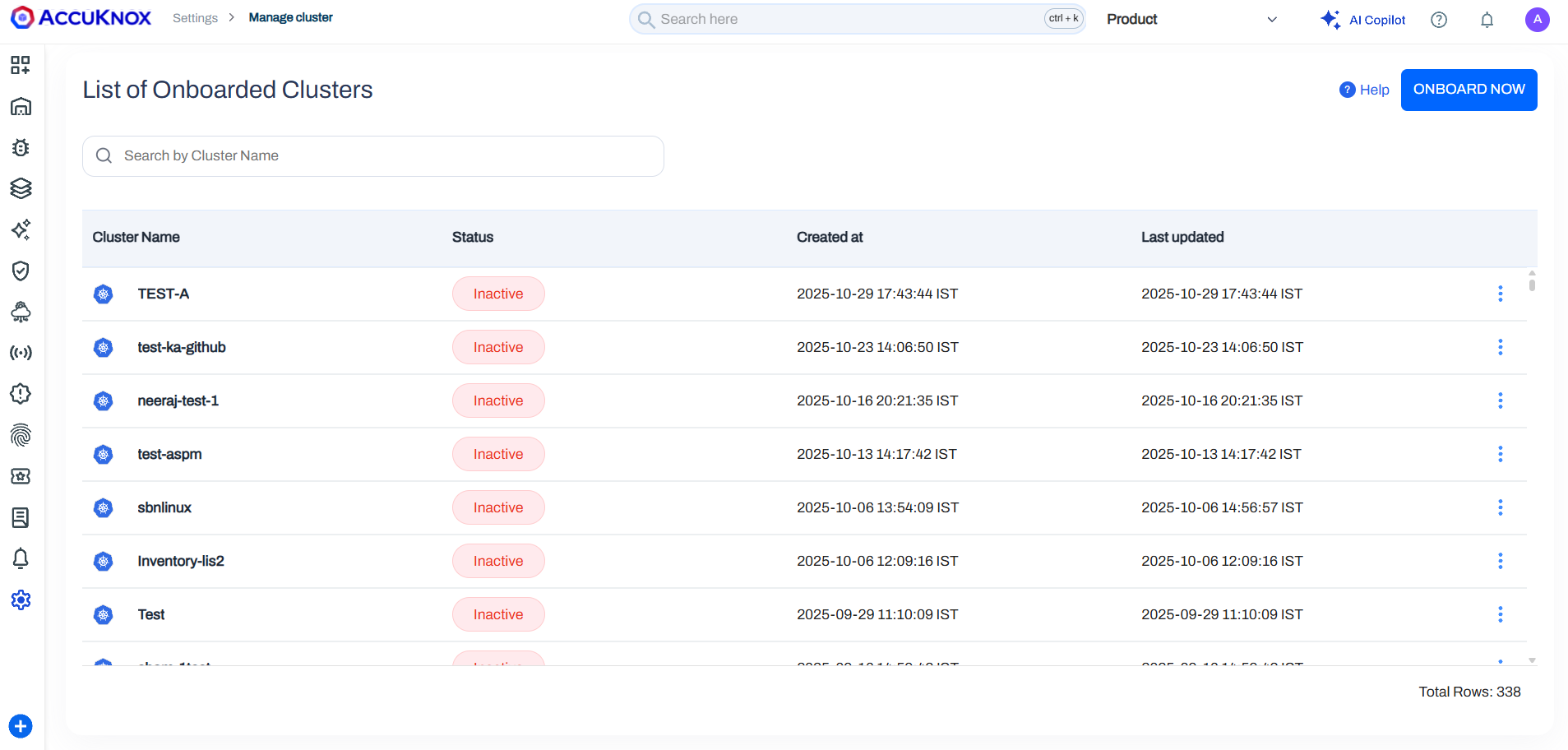Image resolution: width=1568 pixels, height=750 pixels.
Task: Click the question mark help icon in header
Action: coord(1438,20)
